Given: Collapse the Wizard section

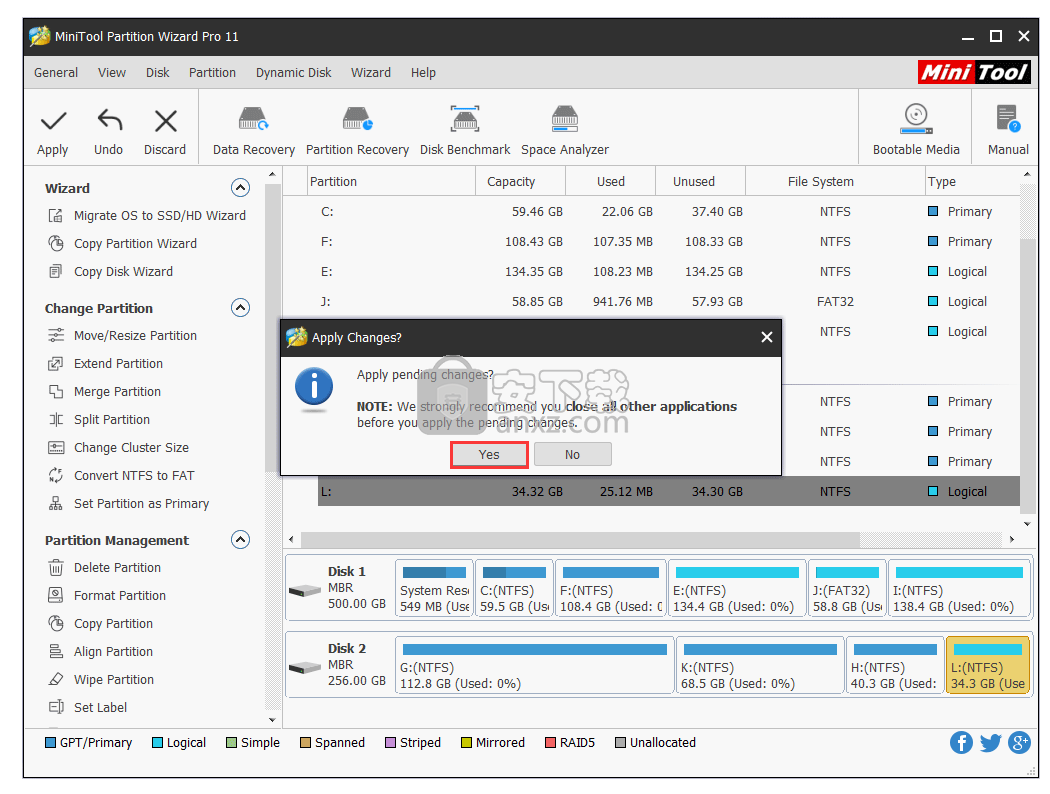Looking at the screenshot, I should pos(240,187).
